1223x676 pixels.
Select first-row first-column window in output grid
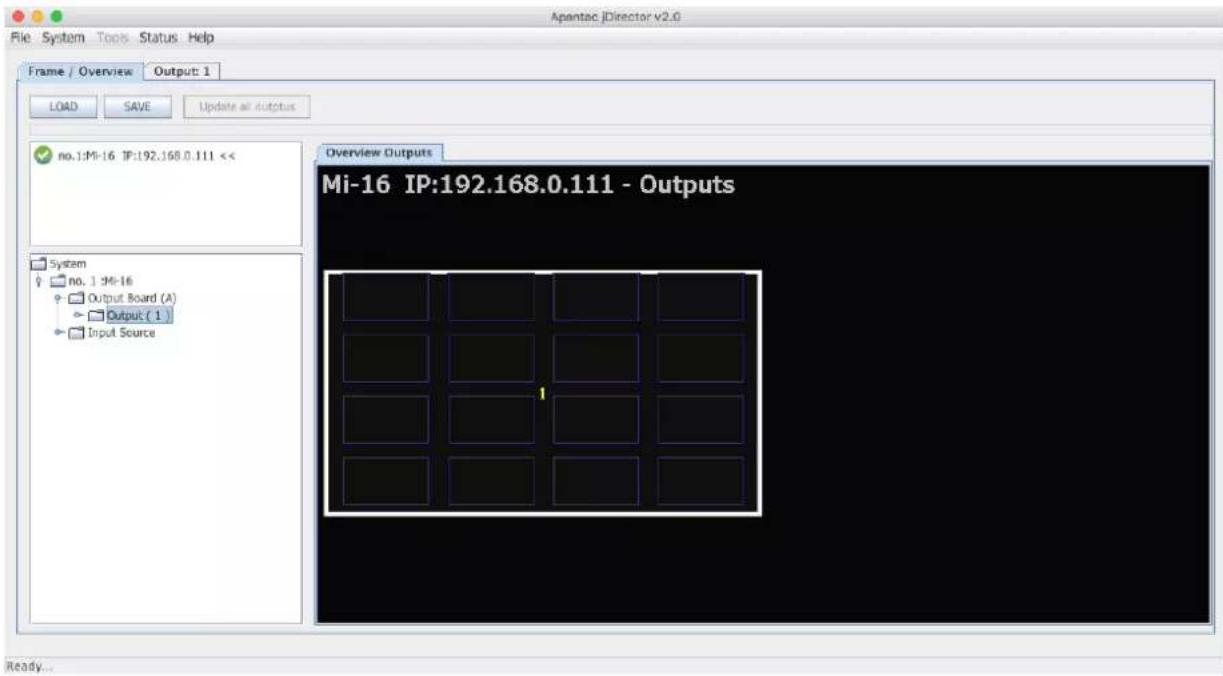[x=386, y=297]
